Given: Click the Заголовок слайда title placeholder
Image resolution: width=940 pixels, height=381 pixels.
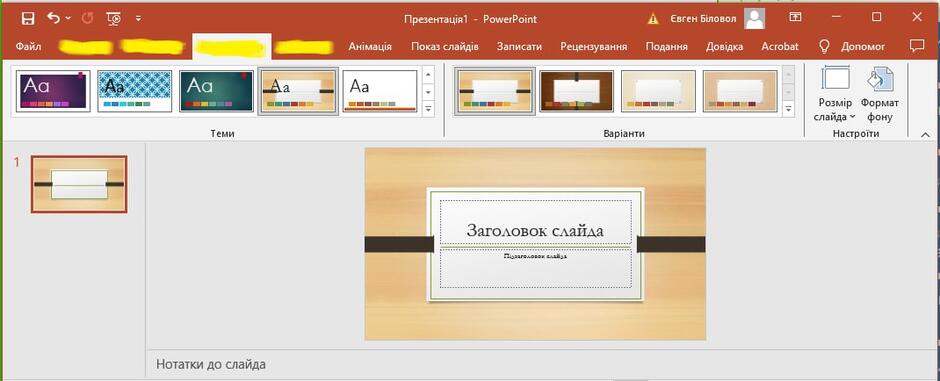Looking at the screenshot, I should click(535, 222).
